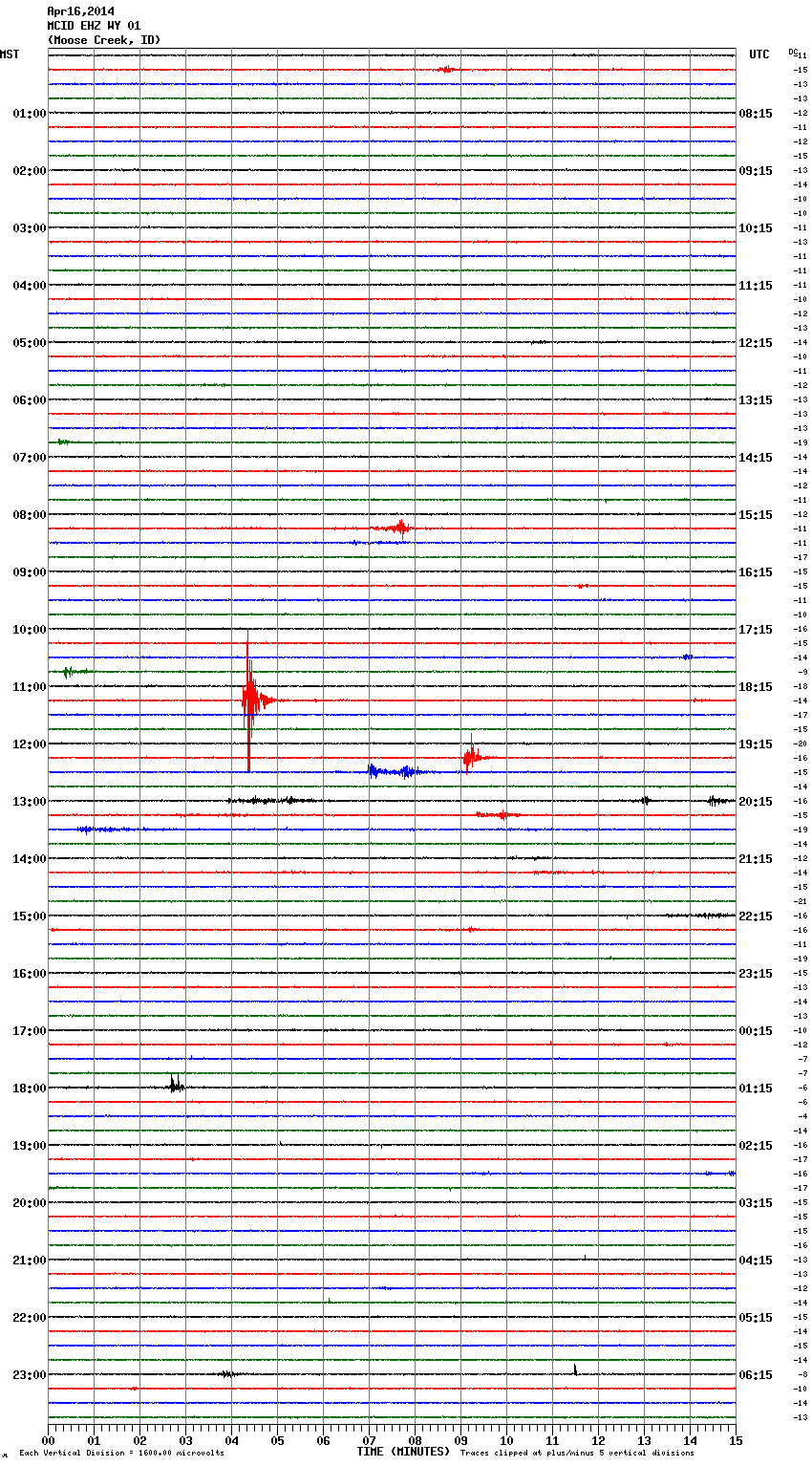Select minute 15 on the time axis
812x1466 pixels.
pos(736,1440)
